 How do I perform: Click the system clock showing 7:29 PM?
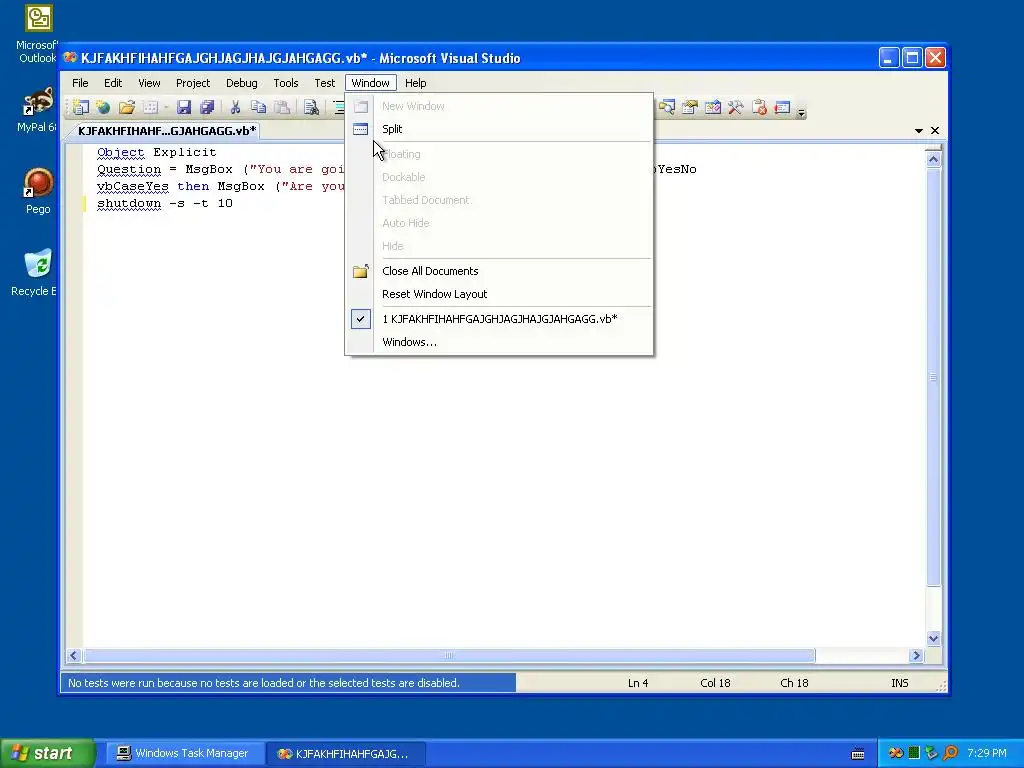(x=987, y=753)
